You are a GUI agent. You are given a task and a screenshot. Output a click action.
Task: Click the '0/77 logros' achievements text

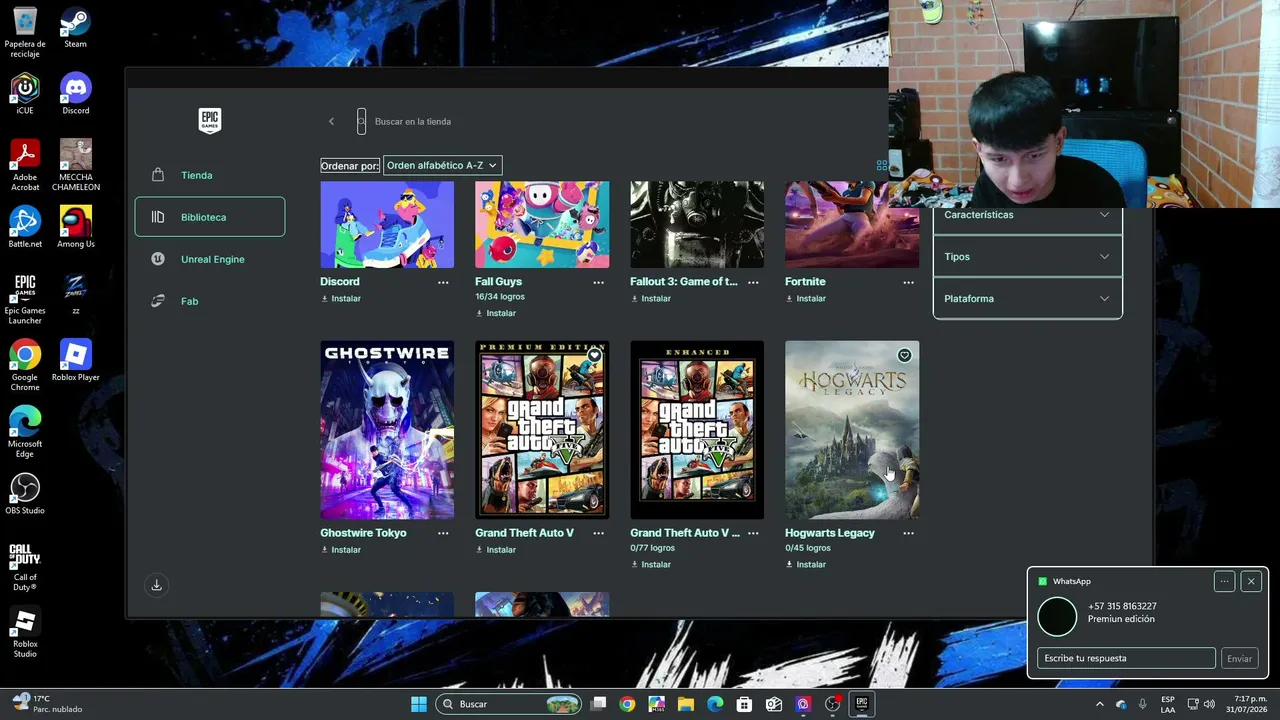tap(652, 548)
